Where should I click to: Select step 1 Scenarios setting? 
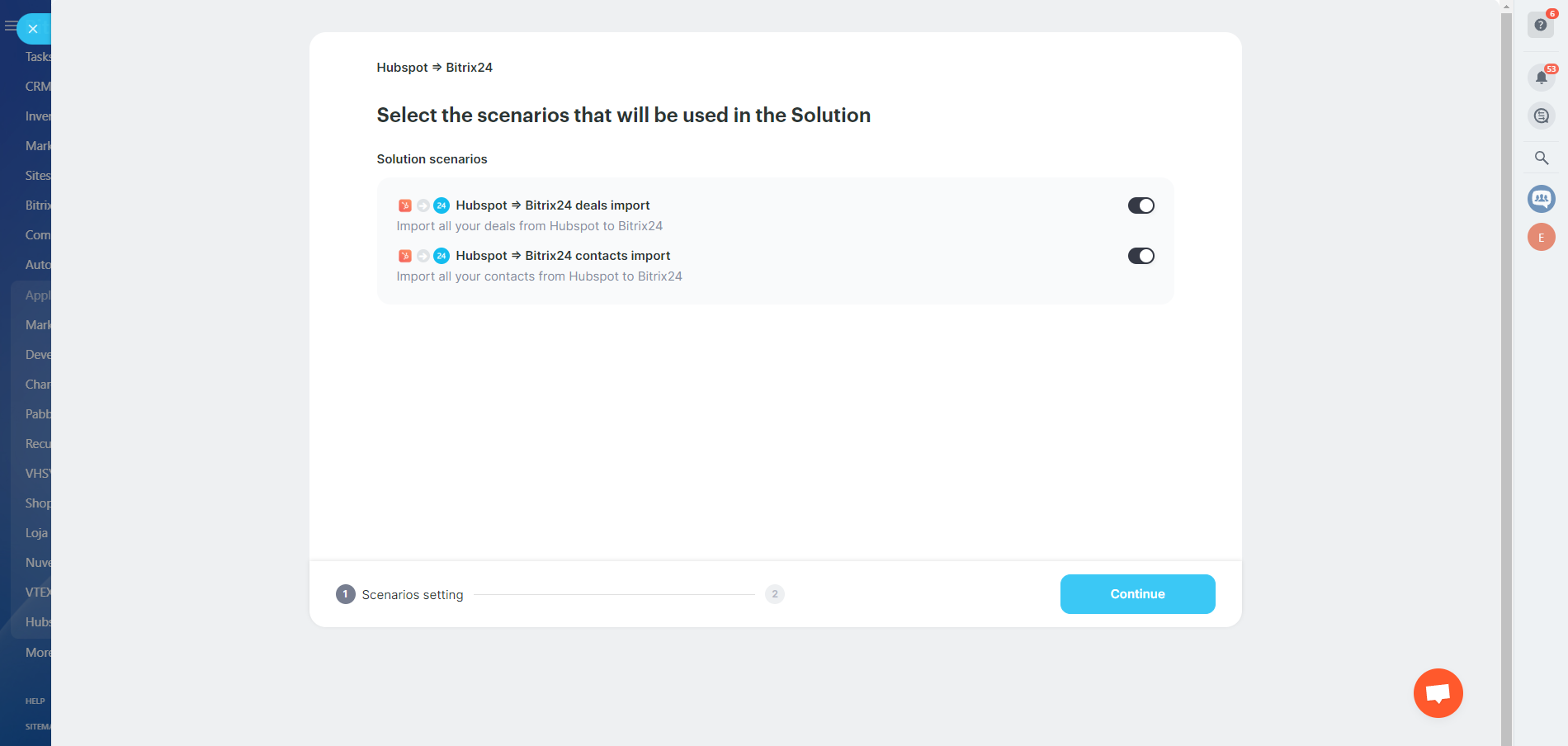(345, 594)
